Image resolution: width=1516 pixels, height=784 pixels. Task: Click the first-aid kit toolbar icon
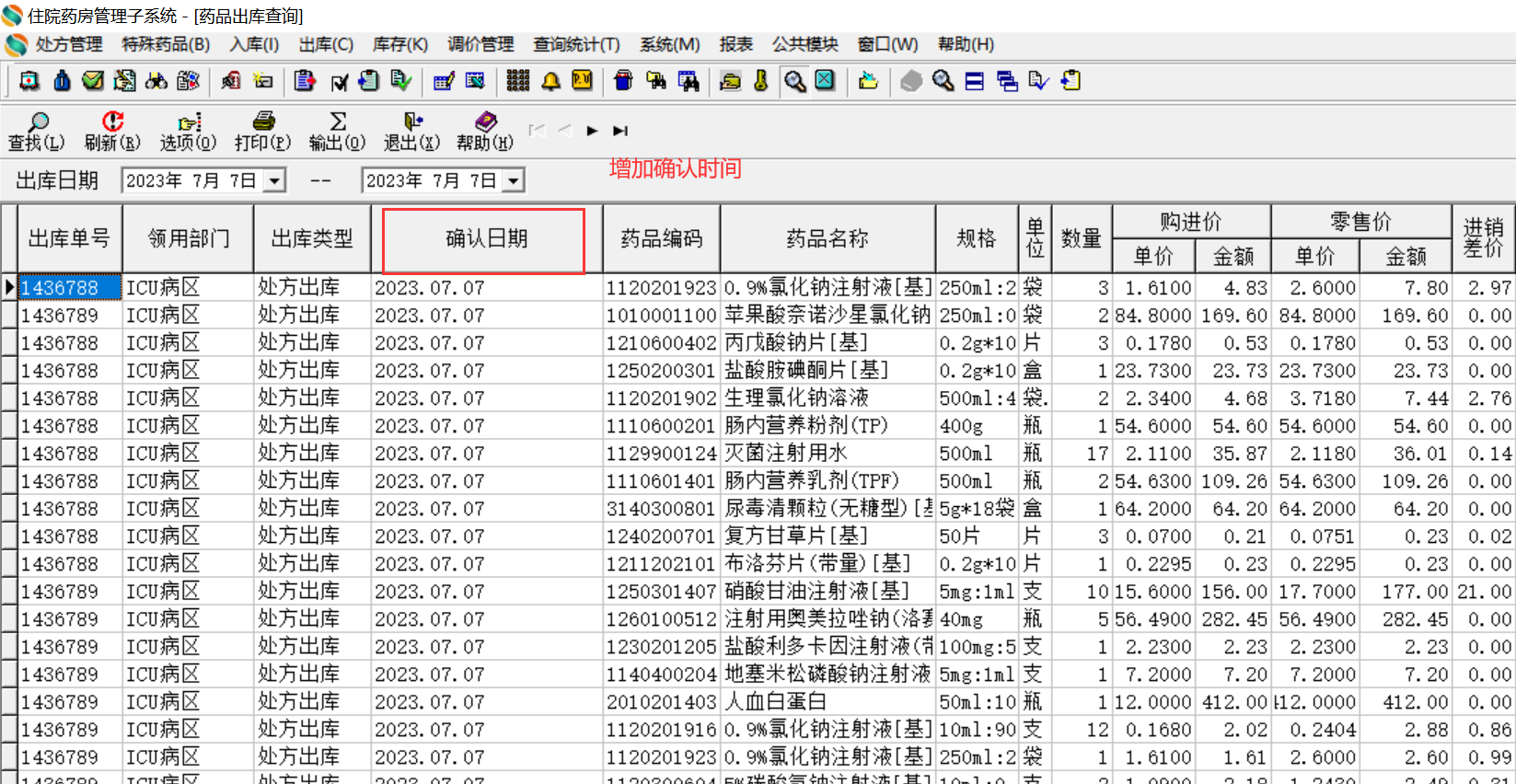(x=29, y=81)
